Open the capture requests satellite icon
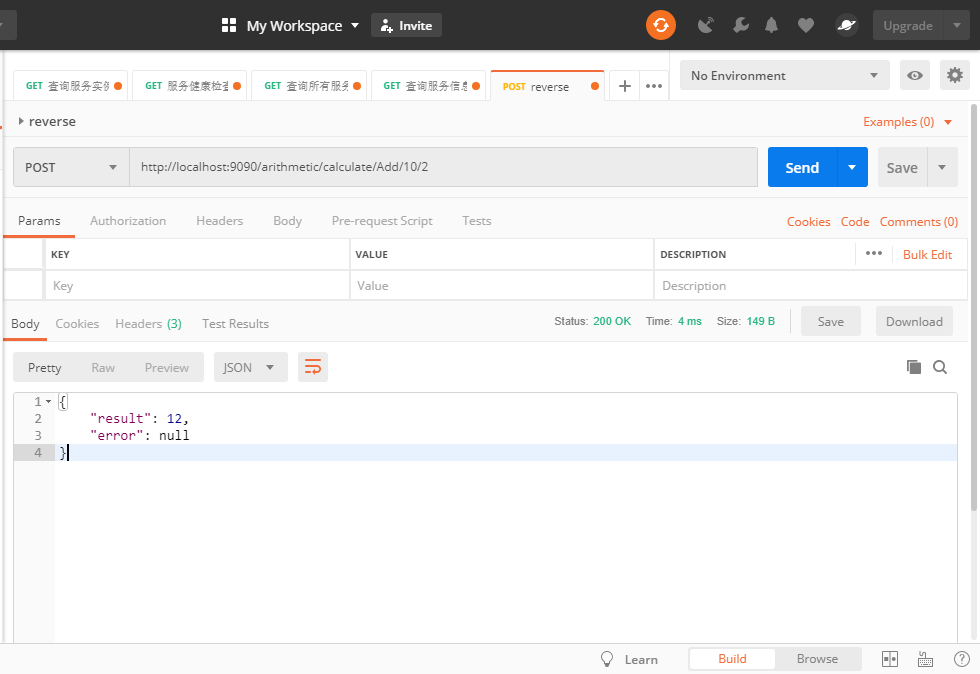The height and width of the screenshot is (674, 980). coord(706,26)
